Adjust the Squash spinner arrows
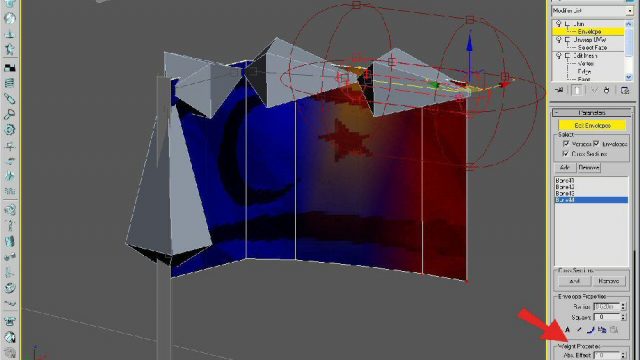This screenshot has height=360, width=640. coord(623,317)
